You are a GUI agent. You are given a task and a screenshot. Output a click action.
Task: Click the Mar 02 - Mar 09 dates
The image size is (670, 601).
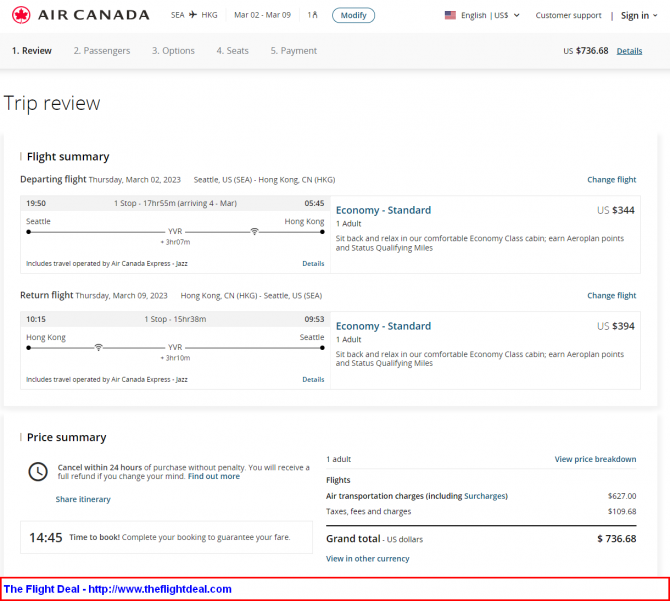(x=262, y=15)
